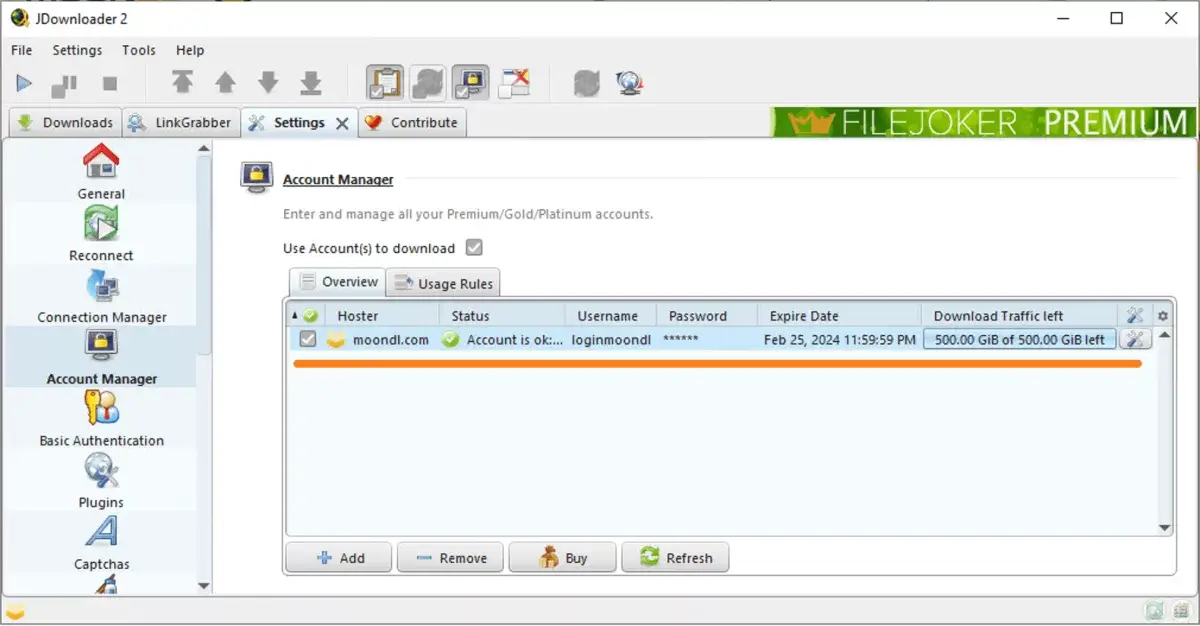1200x626 pixels.
Task: Click the update check globe icon
Action: (x=629, y=83)
